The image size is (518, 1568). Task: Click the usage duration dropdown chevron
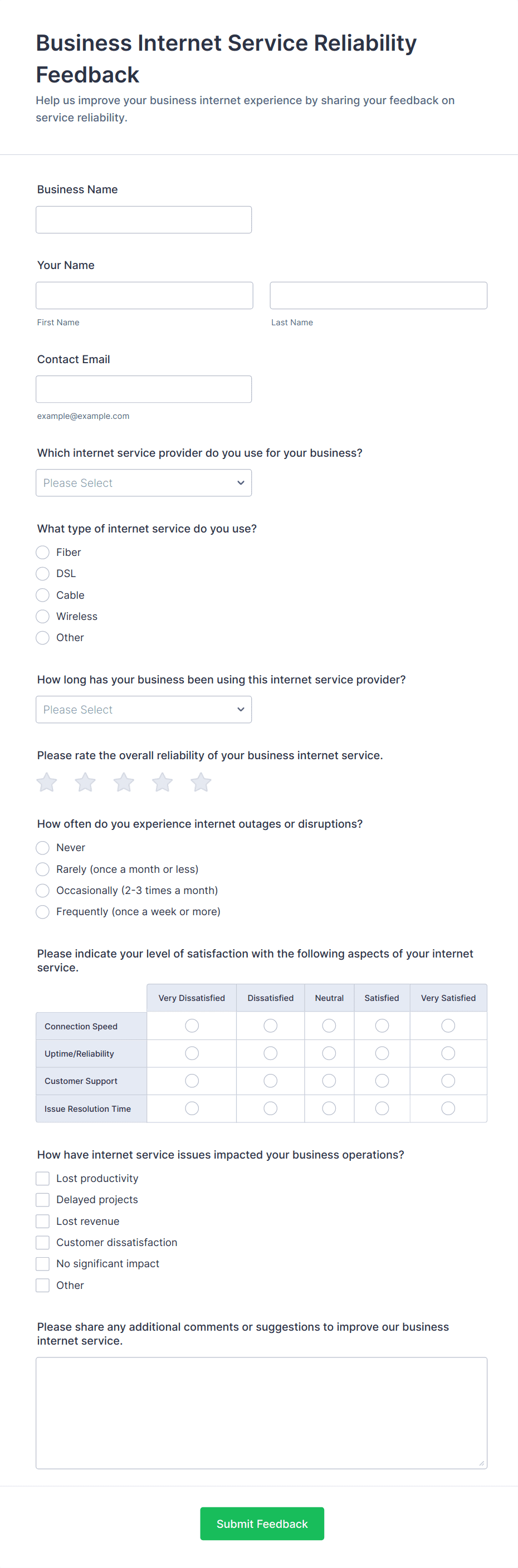pyautogui.click(x=241, y=710)
